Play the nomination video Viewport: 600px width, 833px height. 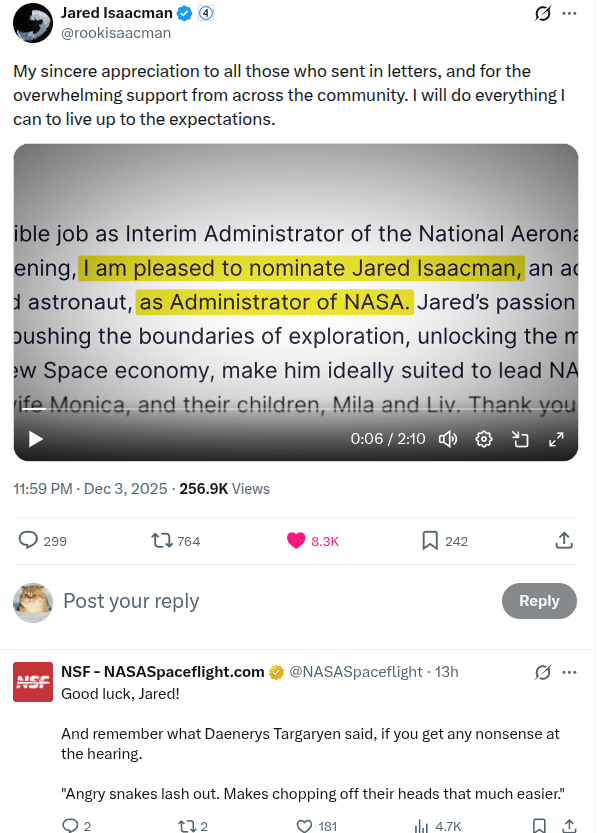coord(35,439)
